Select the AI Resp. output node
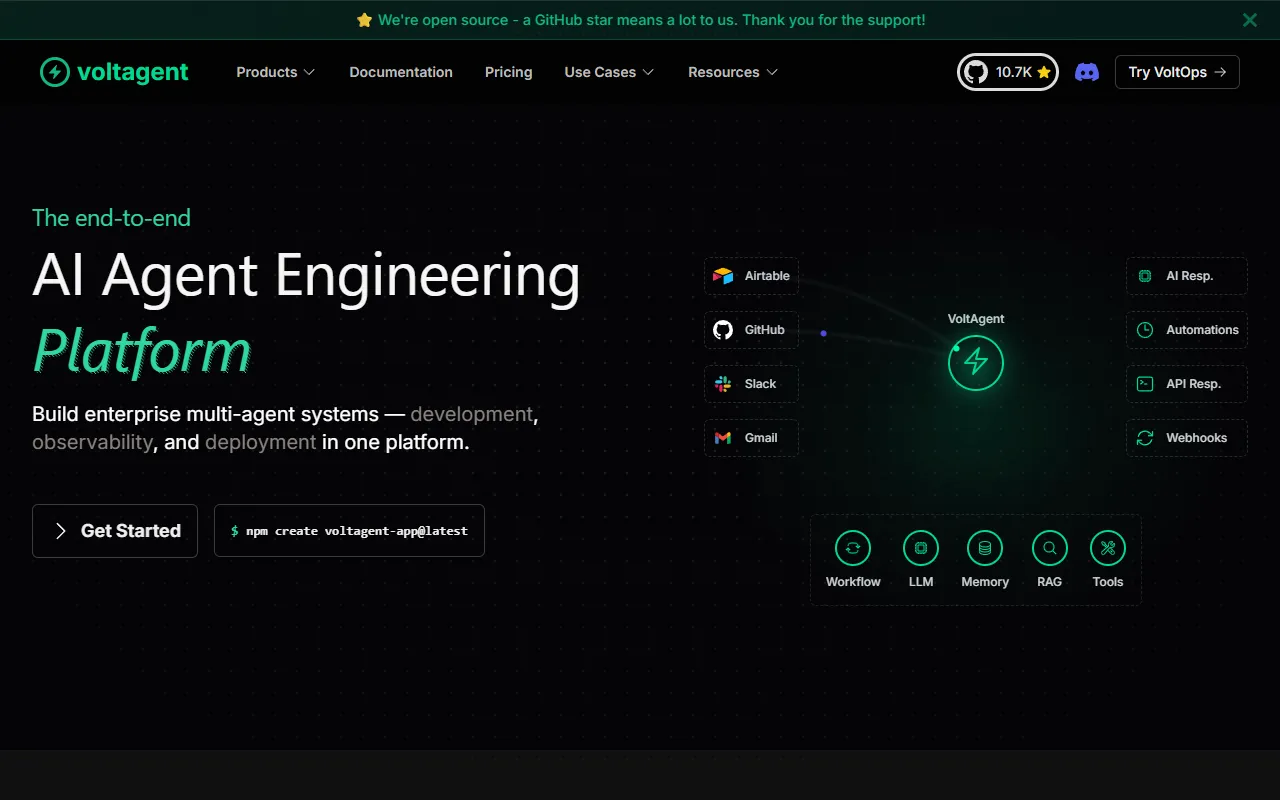The image size is (1280, 800). (1187, 276)
